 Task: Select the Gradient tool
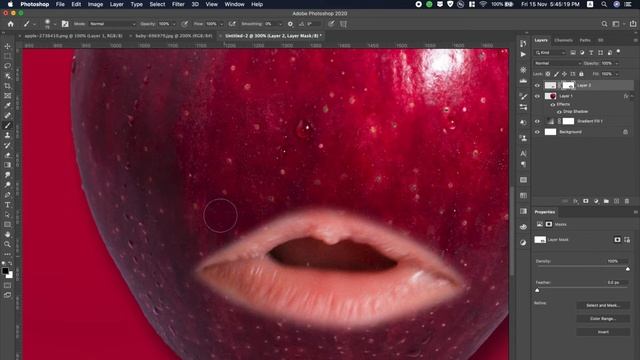click(x=7, y=165)
